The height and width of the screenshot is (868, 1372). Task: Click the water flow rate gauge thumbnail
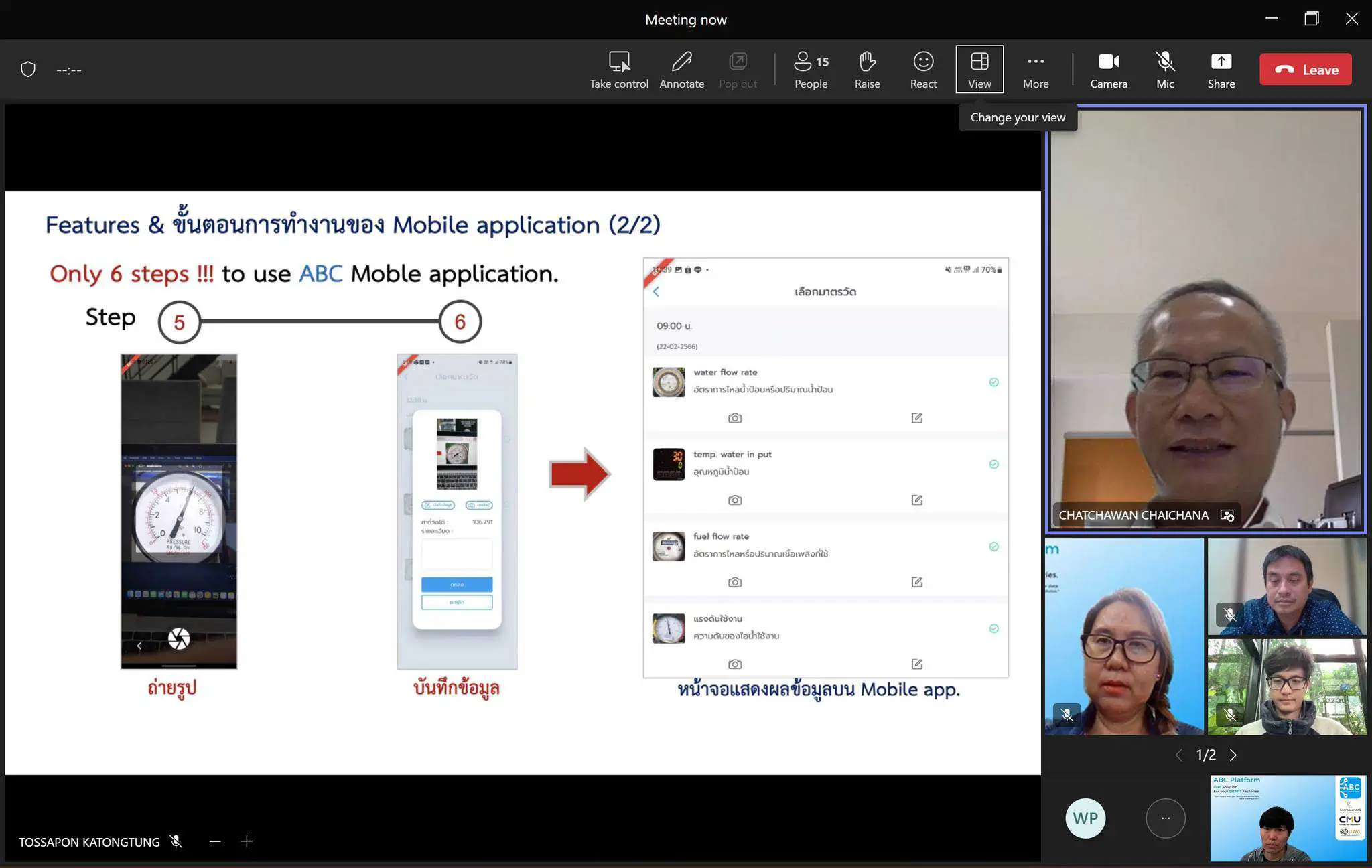(x=669, y=382)
